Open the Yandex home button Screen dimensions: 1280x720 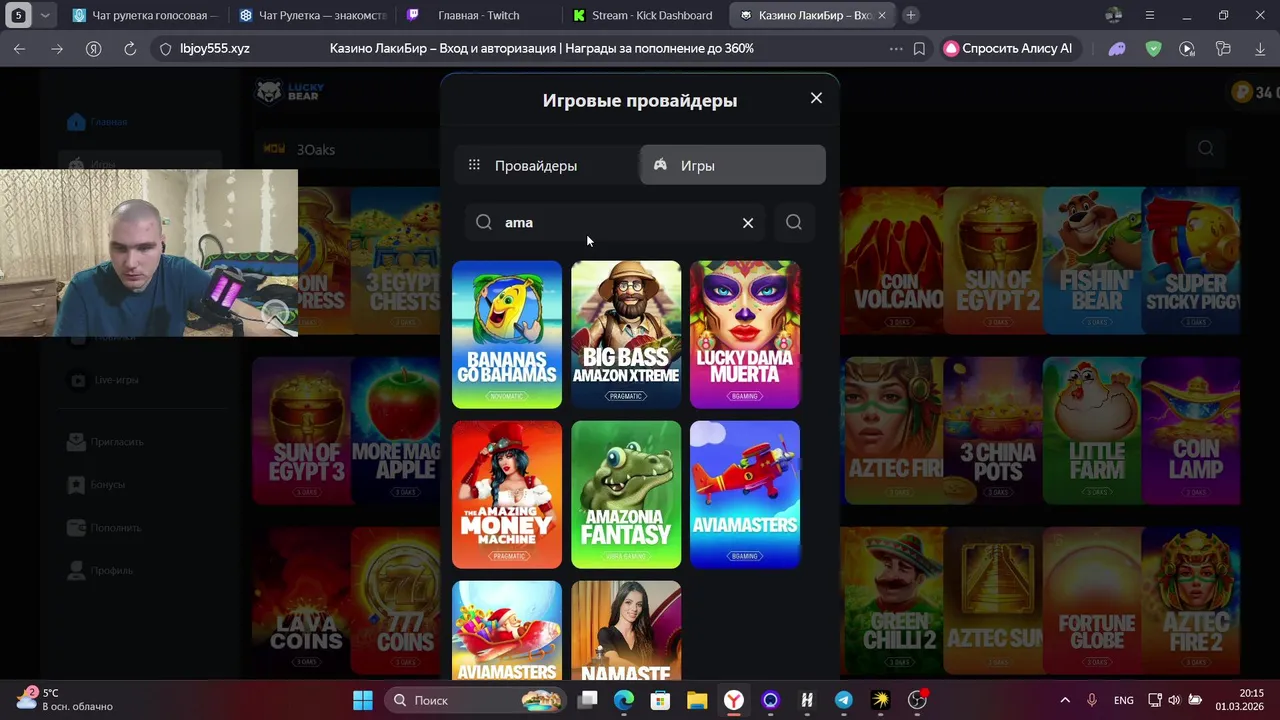[93, 48]
